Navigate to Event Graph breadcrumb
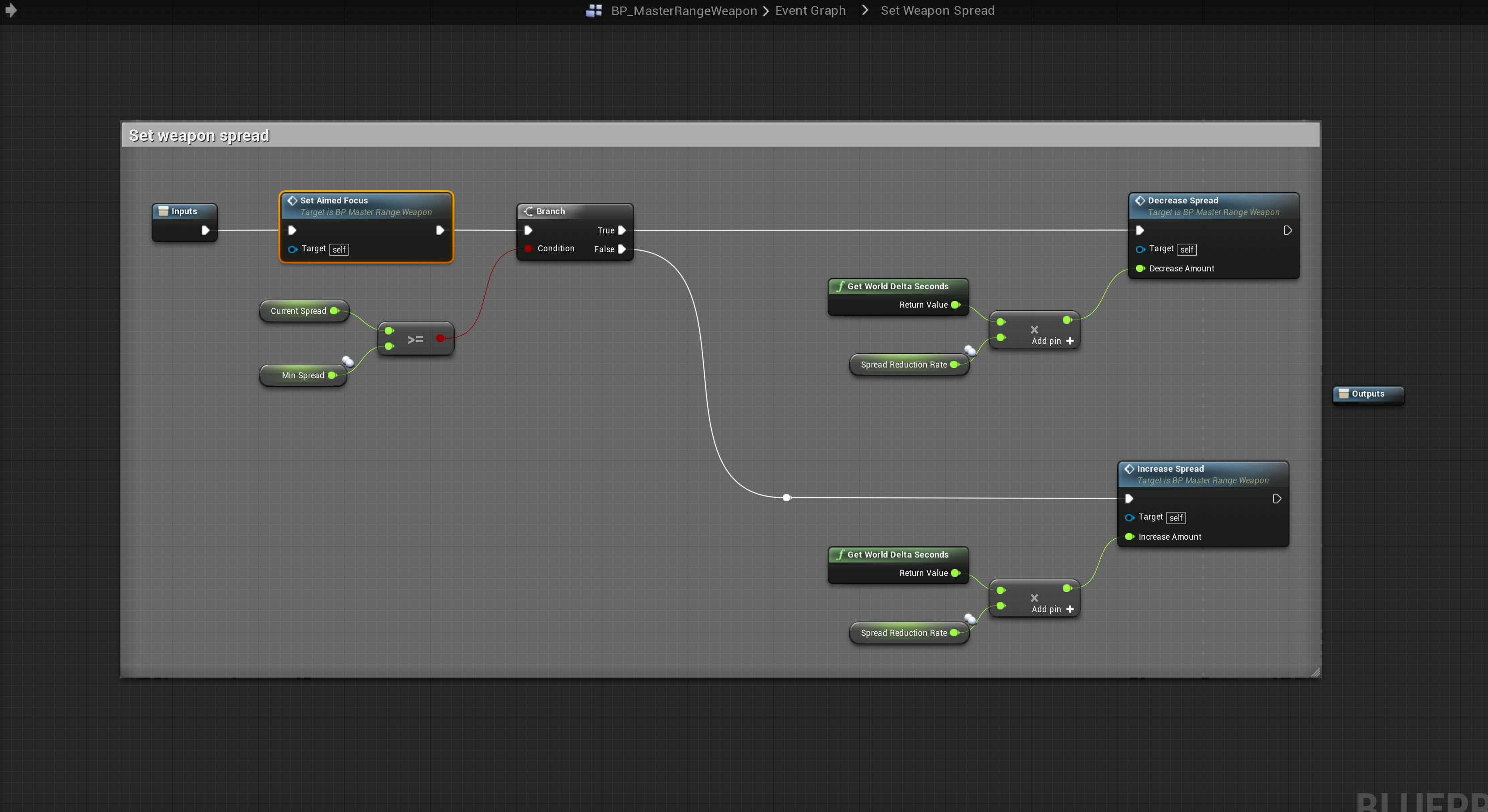Viewport: 1488px width, 812px height. (x=810, y=11)
